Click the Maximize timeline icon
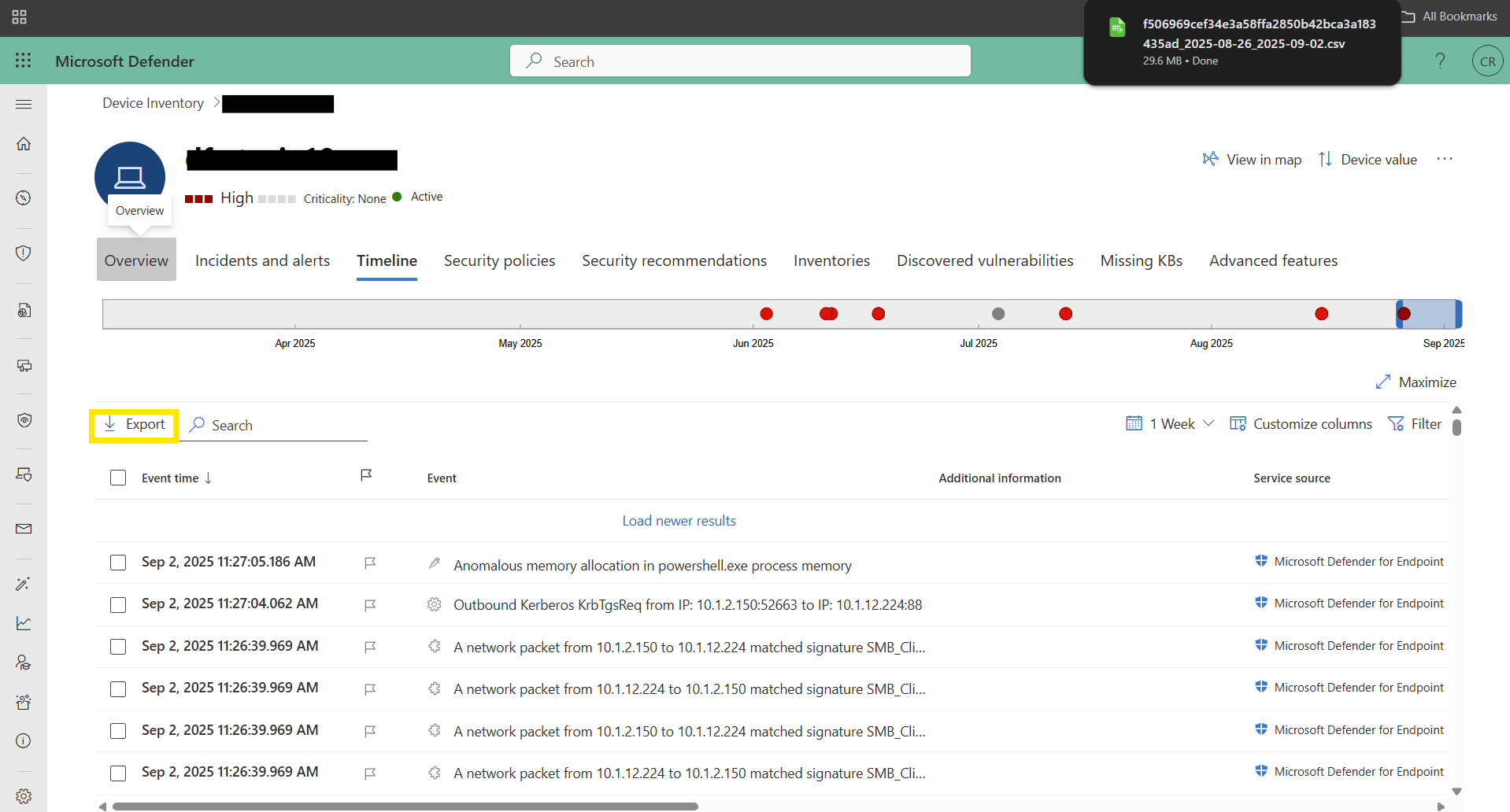 1383,382
